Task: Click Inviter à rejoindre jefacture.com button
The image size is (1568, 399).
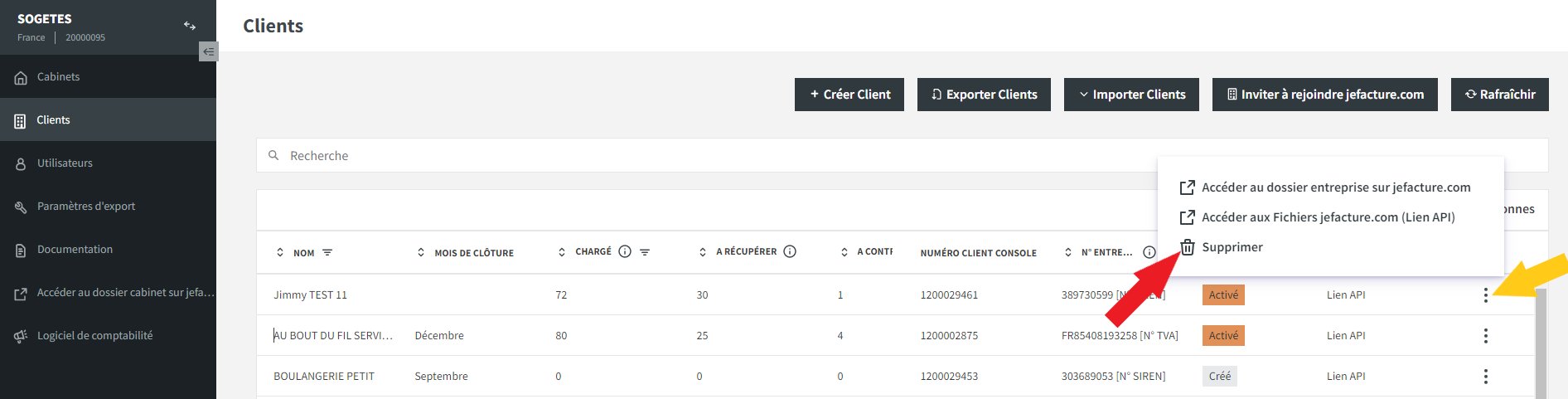Action: 1325,95
